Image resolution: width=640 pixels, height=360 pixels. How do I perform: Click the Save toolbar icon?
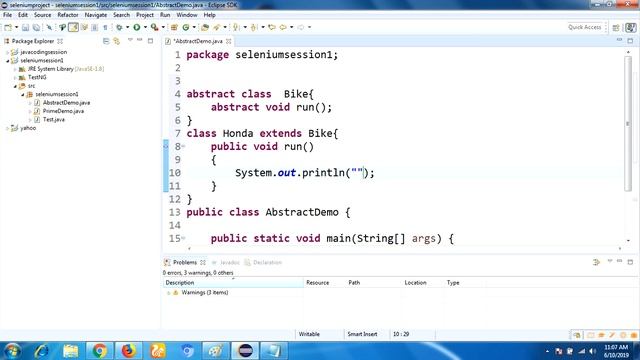pos(25,27)
